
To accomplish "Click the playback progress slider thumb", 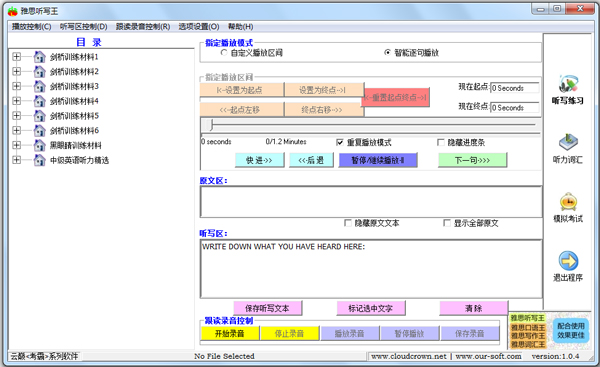I will click(x=210, y=125).
